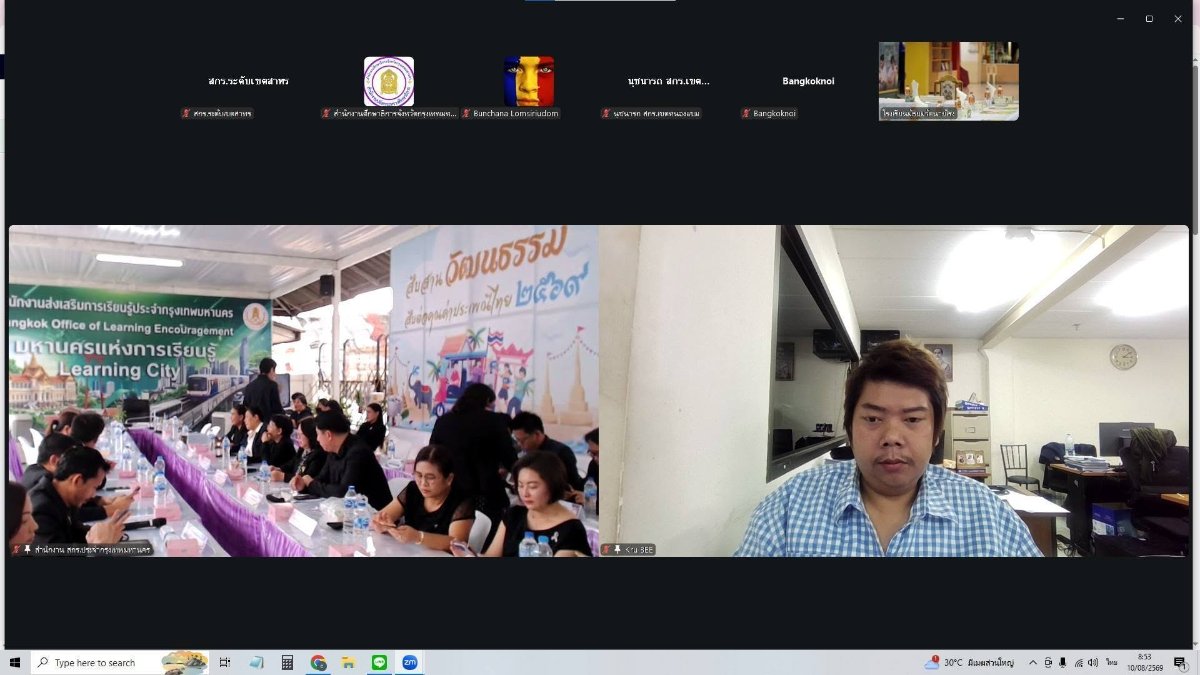The image size is (1200, 675).
Task: Open LINE app in taskbar
Action: click(379, 662)
